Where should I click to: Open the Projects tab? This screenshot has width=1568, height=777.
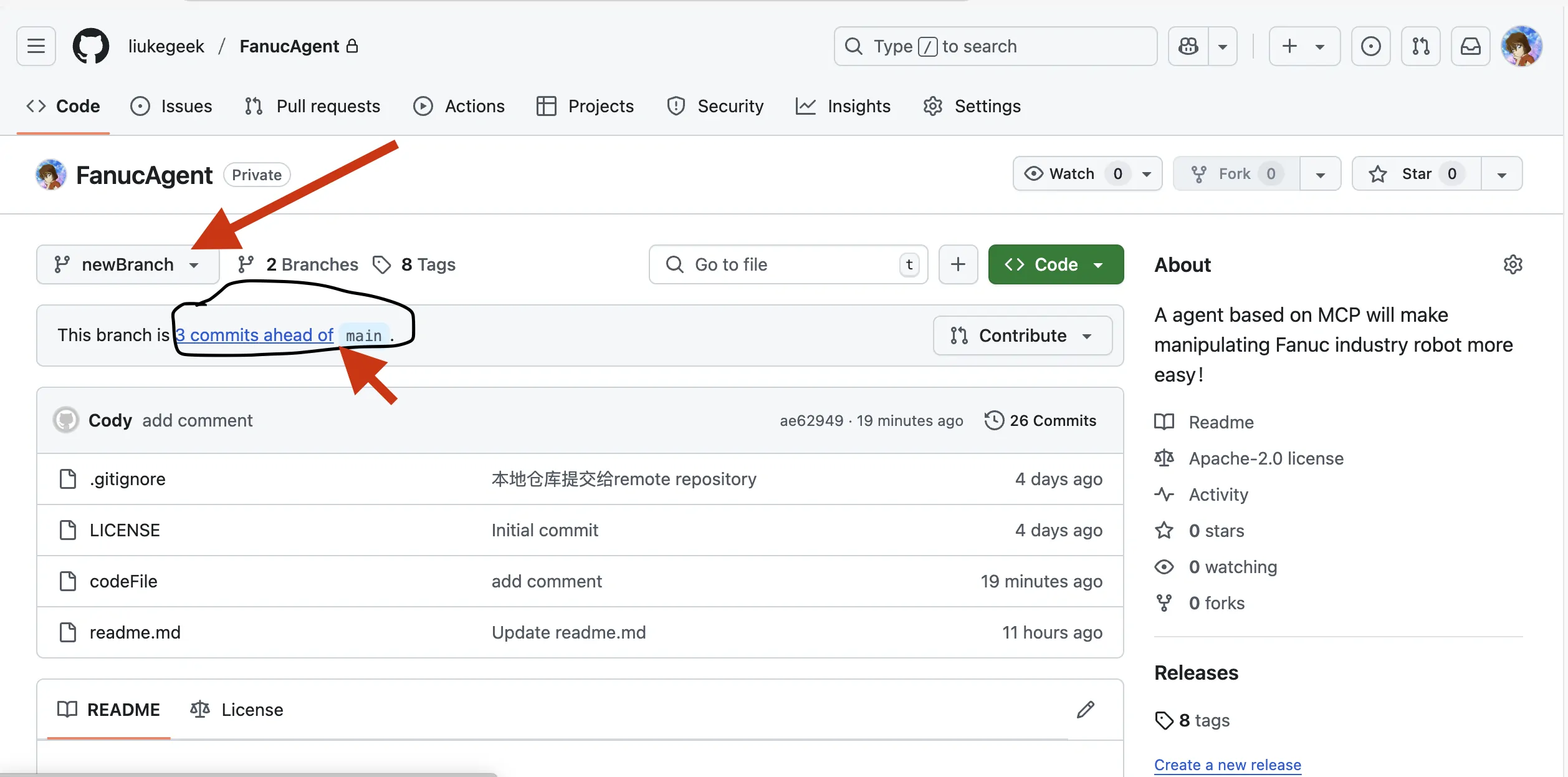585,106
